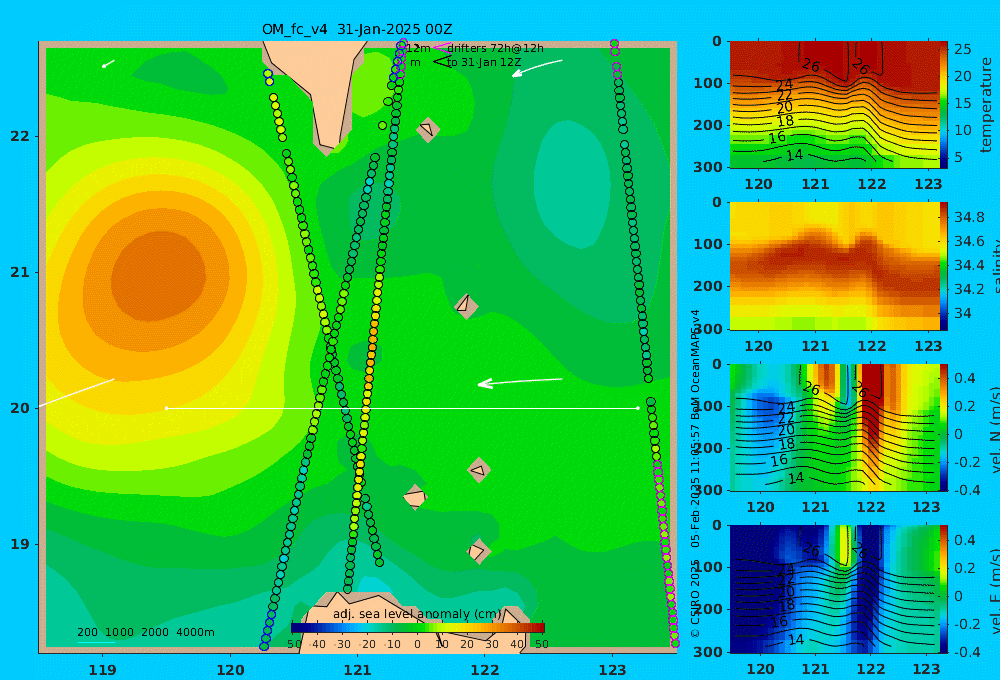Image resolution: width=1000 pixels, height=680 pixels.
Task: Click the temperature depth section panel
Action: (x=834, y=105)
